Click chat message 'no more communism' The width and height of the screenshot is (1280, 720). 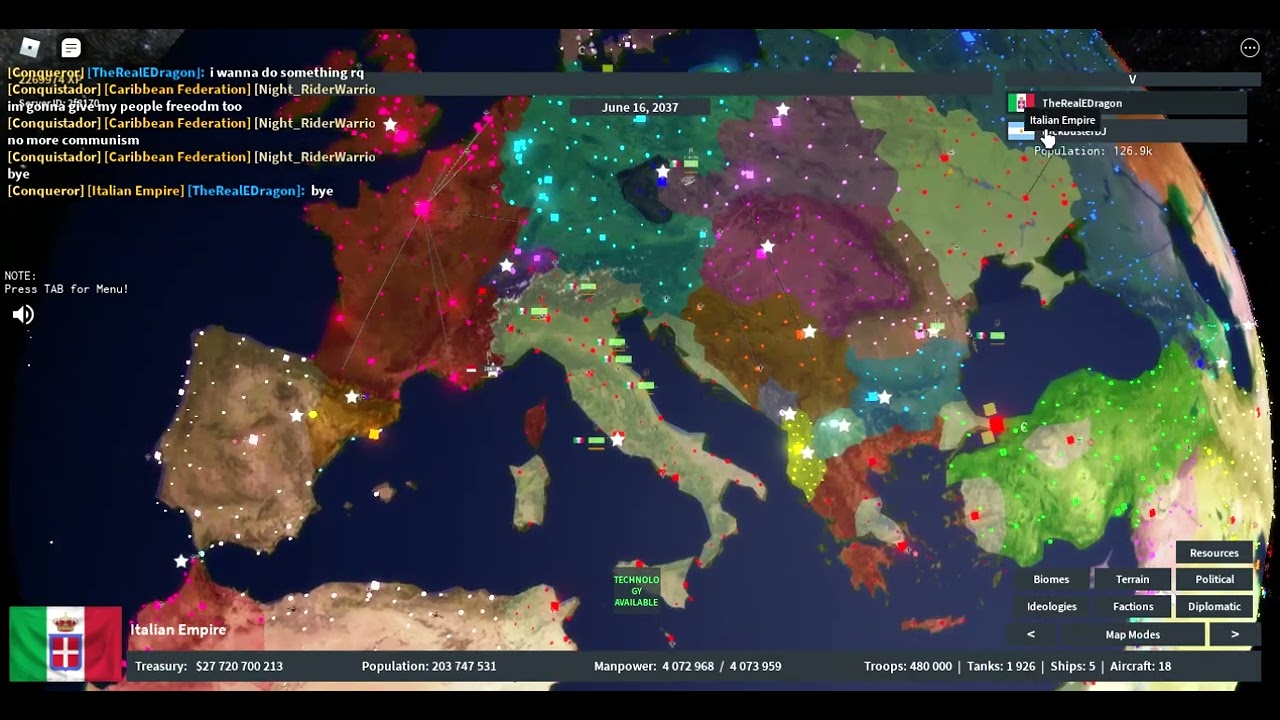[73, 140]
